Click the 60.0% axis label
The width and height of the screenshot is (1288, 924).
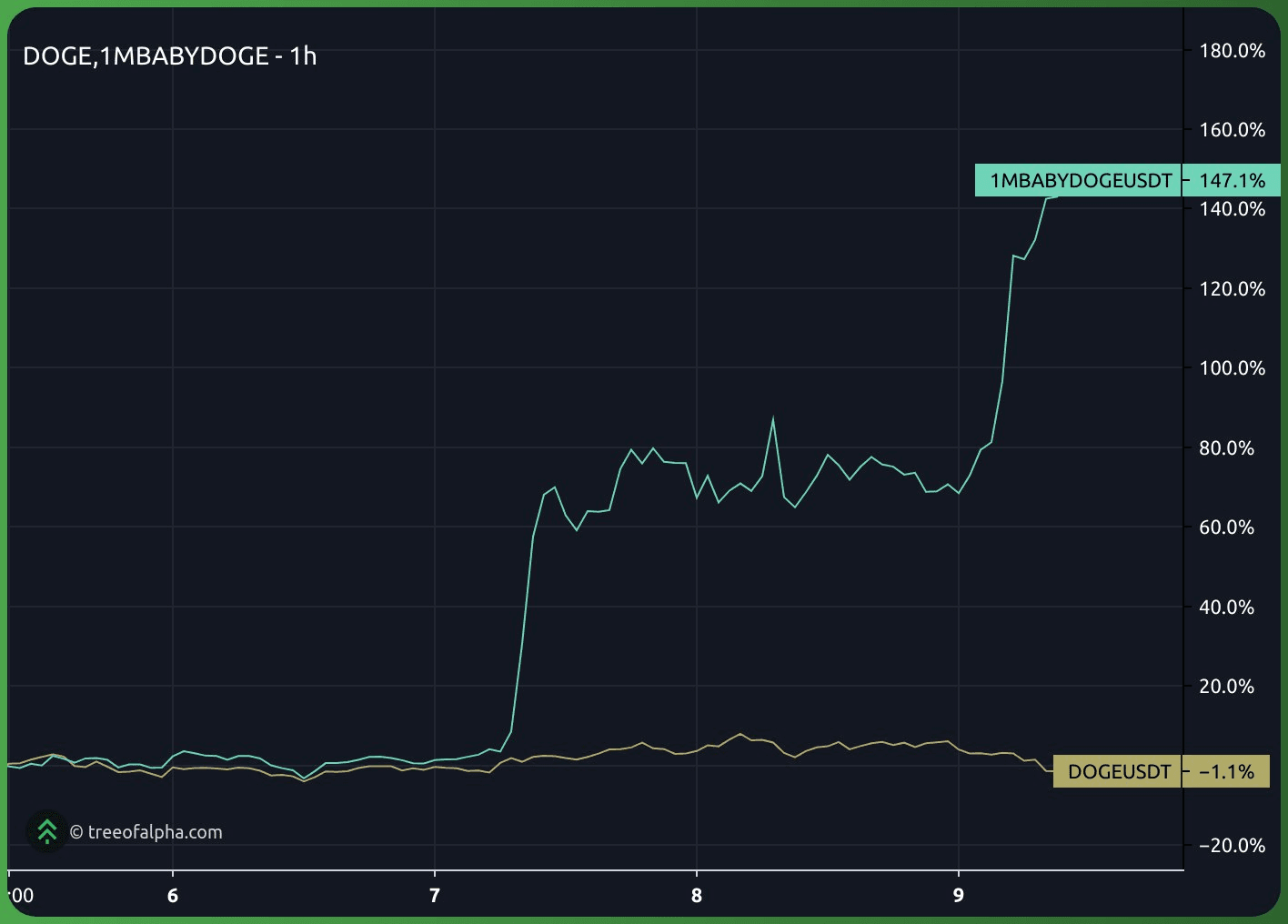coord(1226,527)
